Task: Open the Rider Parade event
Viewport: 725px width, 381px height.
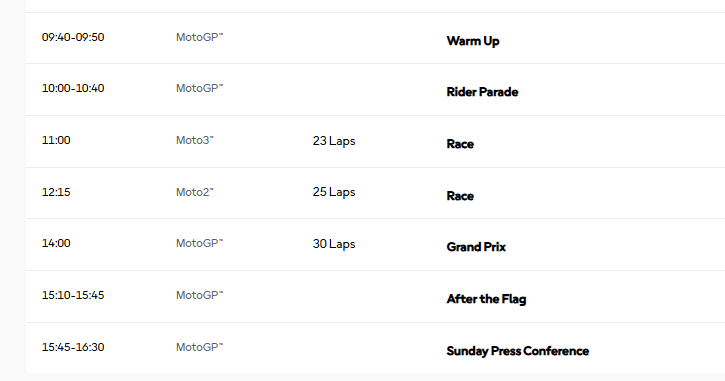Action: [x=482, y=92]
